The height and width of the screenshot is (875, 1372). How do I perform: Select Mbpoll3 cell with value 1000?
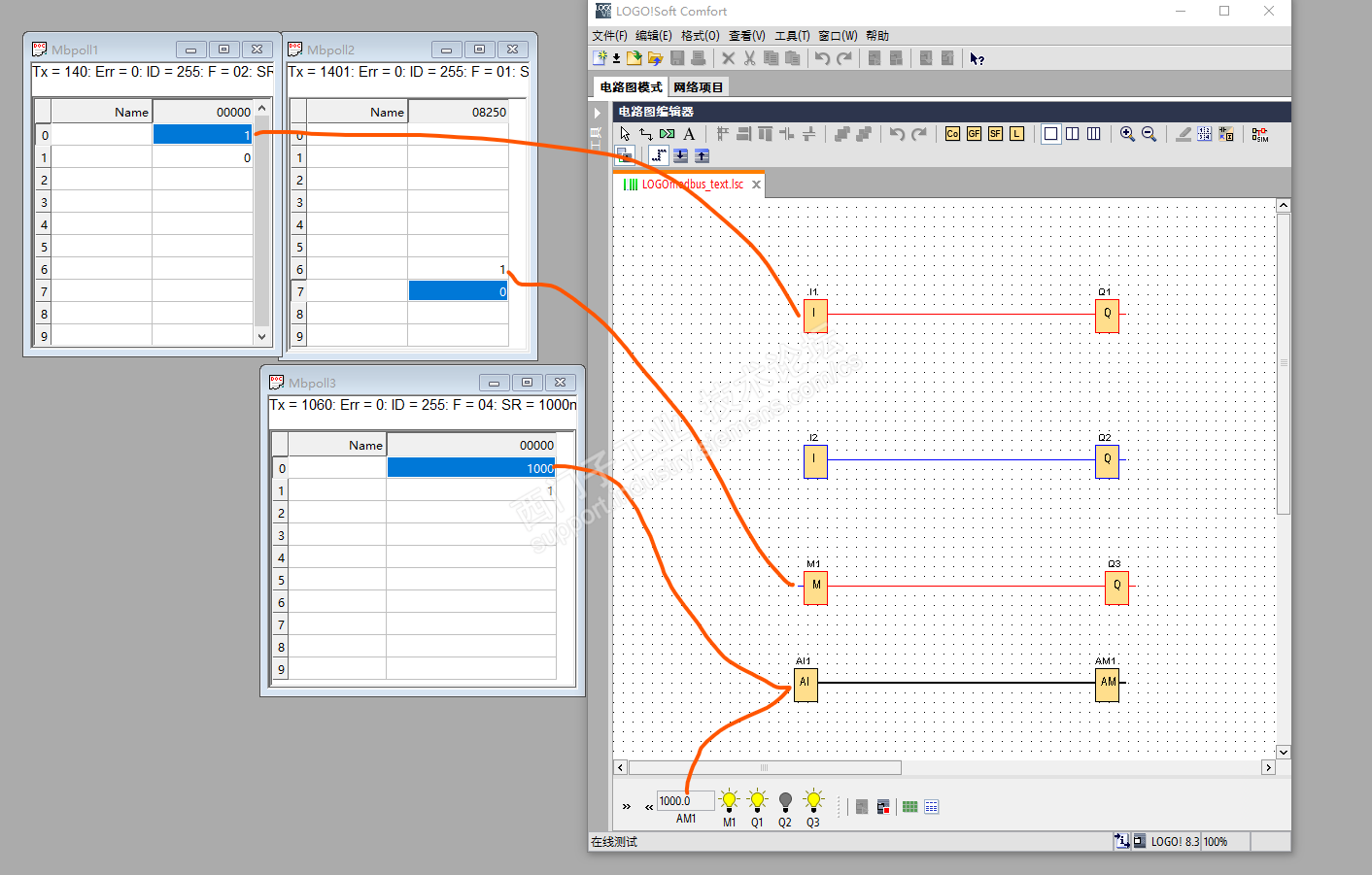(x=471, y=468)
